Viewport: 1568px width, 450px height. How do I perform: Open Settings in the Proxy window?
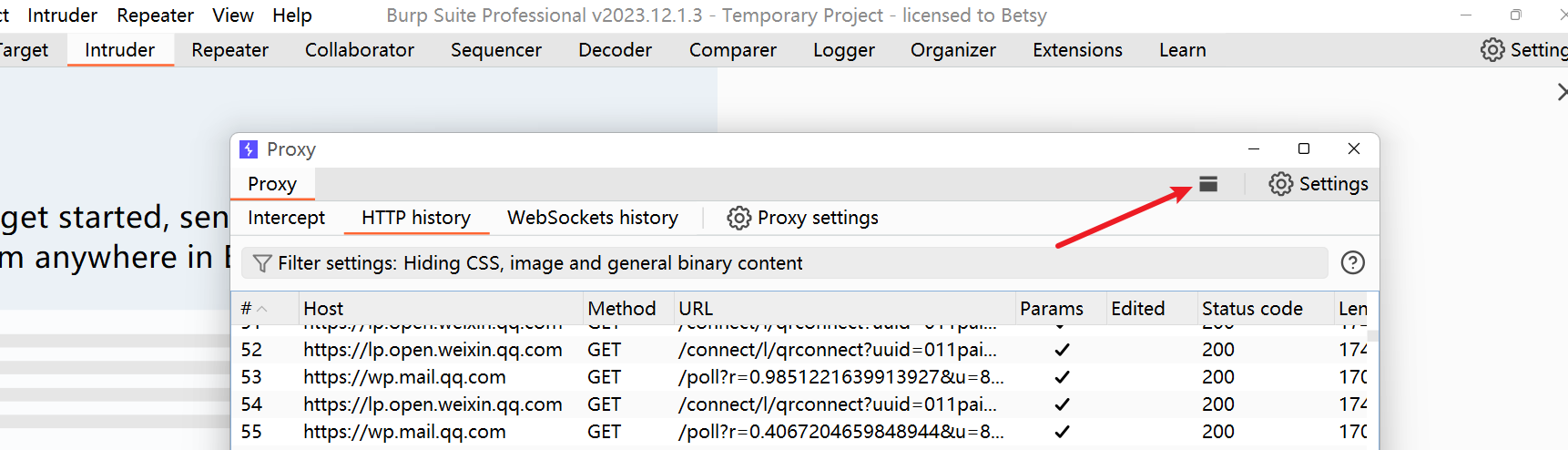coord(1319,184)
